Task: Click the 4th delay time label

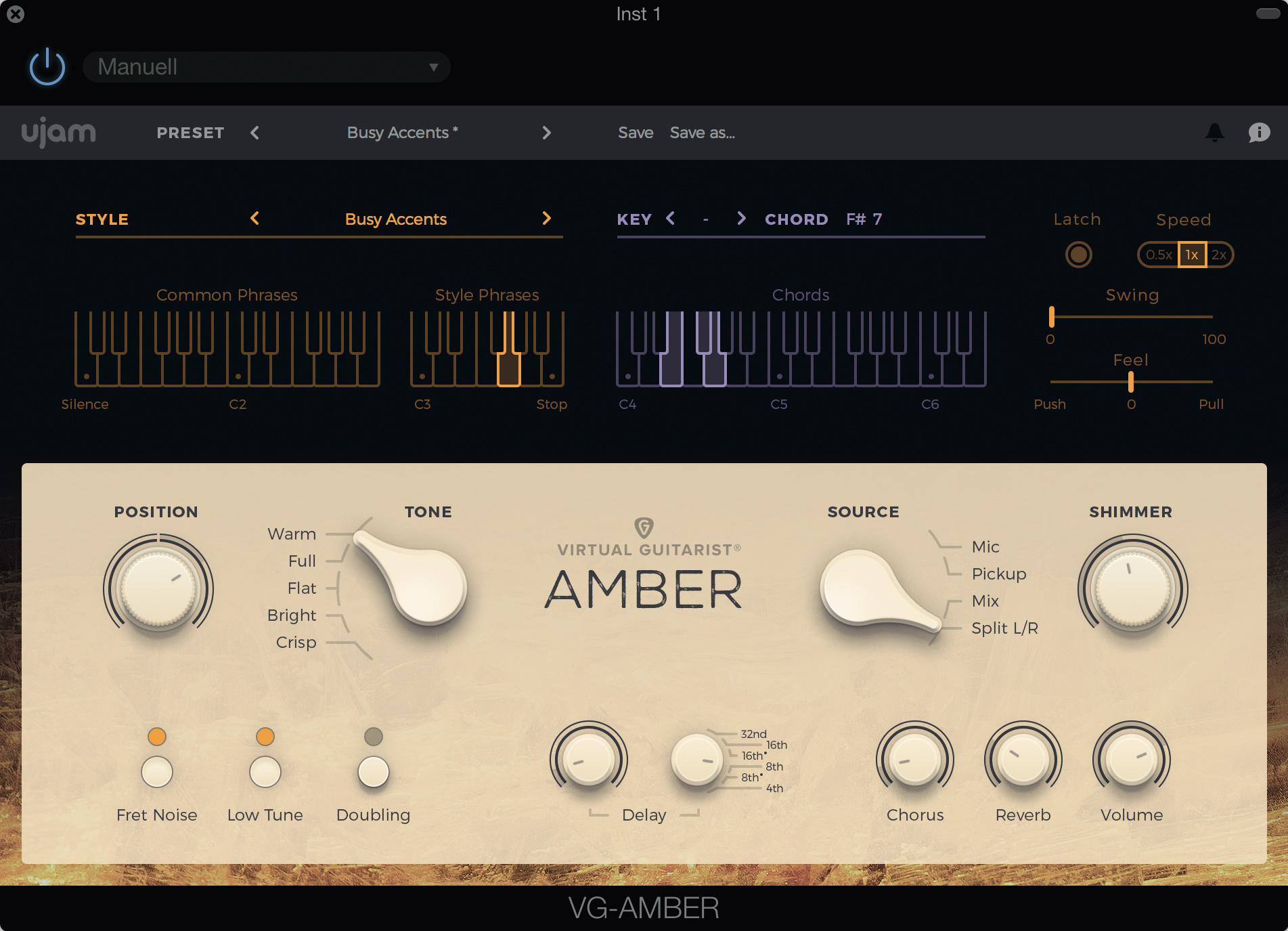Action: (x=774, y=788)
